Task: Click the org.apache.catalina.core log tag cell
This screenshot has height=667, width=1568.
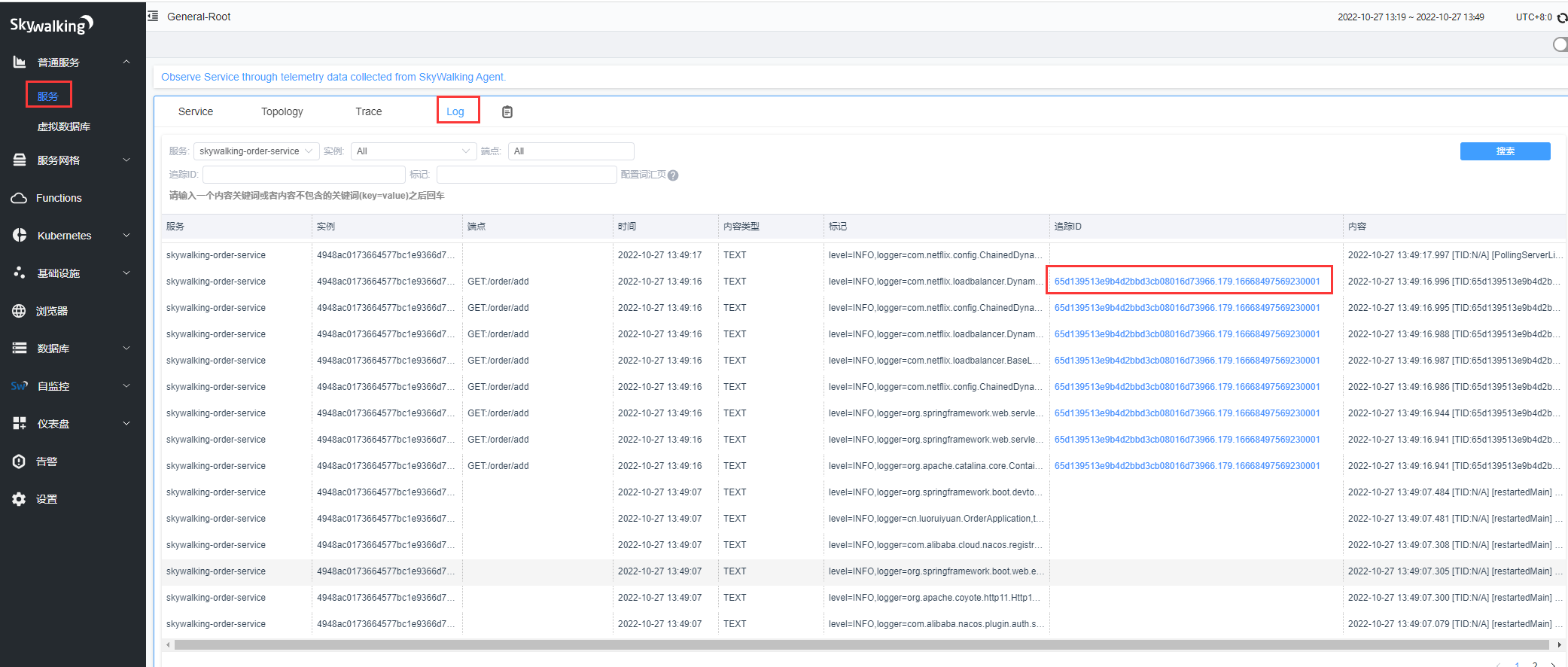Action: pos(936,466)
